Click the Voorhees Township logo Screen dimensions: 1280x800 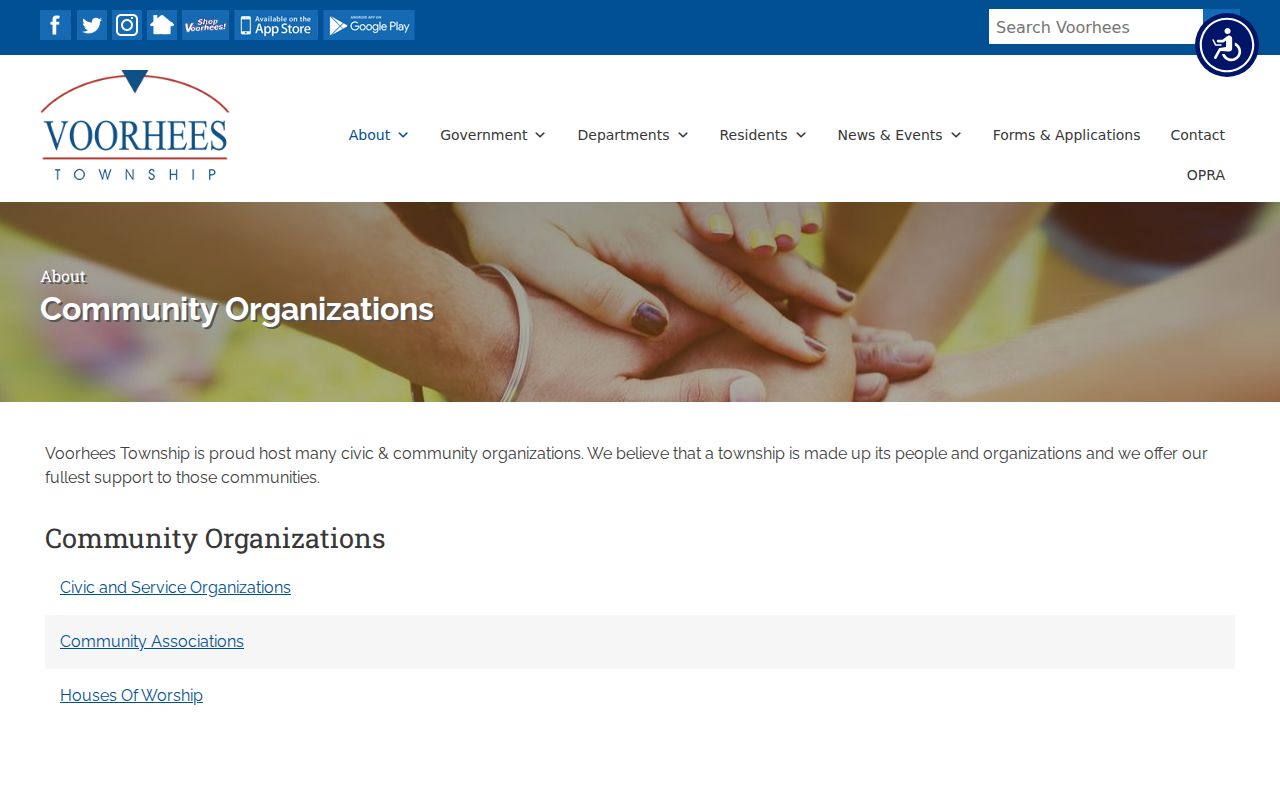135,126
